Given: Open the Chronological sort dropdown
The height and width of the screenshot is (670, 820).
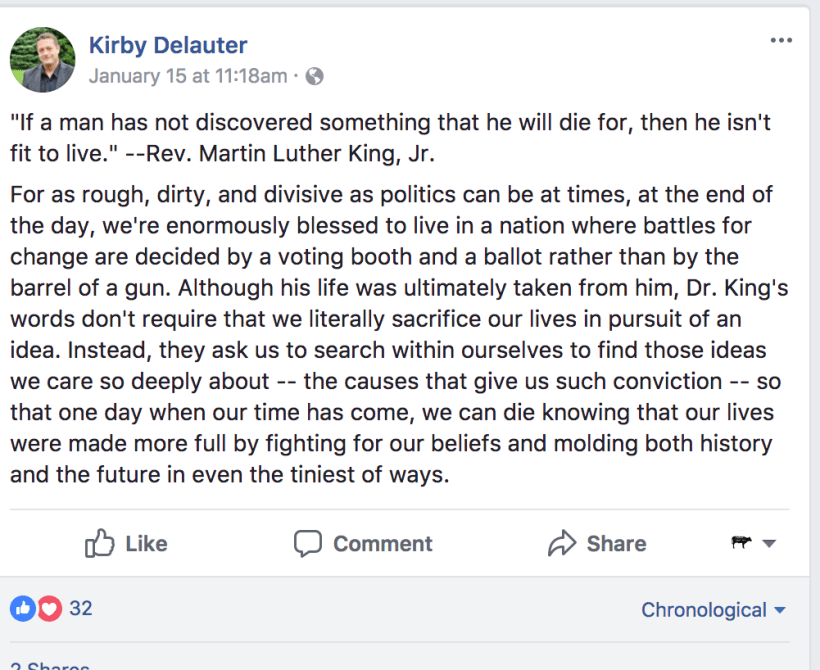Looking at the screenshot, I should (713, 610).
